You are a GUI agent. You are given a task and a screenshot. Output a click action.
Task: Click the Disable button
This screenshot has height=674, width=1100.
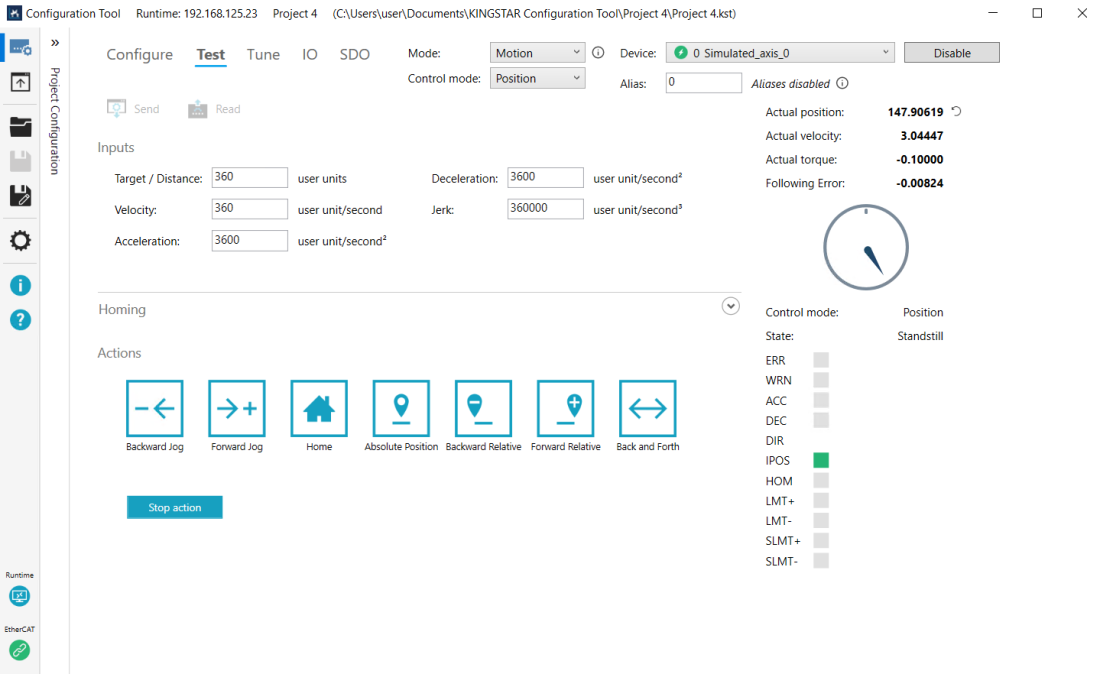tap(951, 53)
